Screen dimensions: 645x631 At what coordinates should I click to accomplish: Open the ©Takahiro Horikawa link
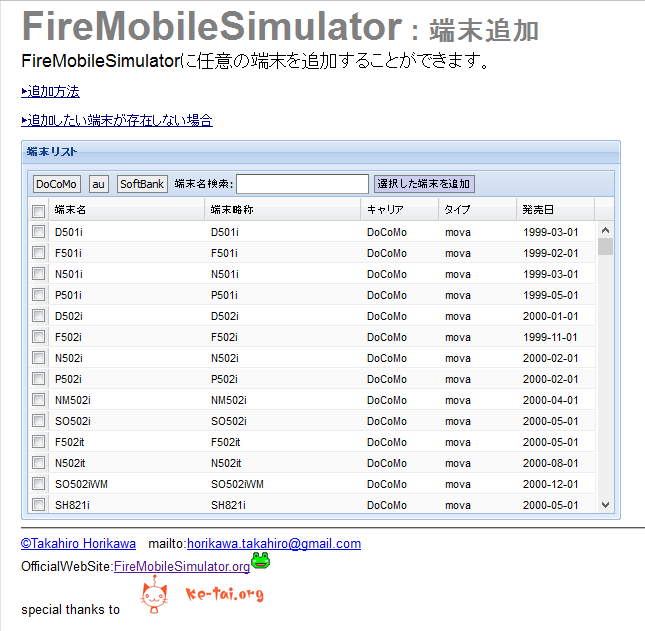click(78, 544)
